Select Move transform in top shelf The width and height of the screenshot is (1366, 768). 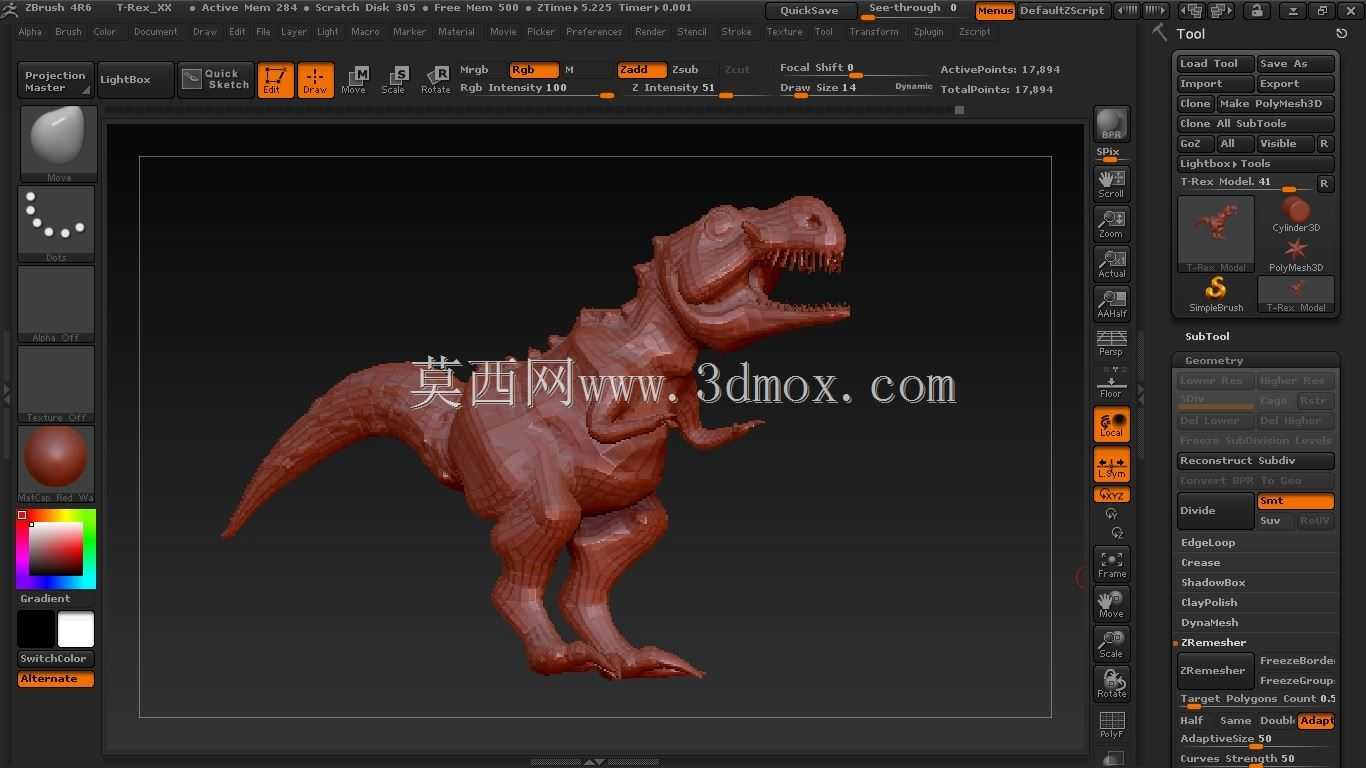(354, 80)
